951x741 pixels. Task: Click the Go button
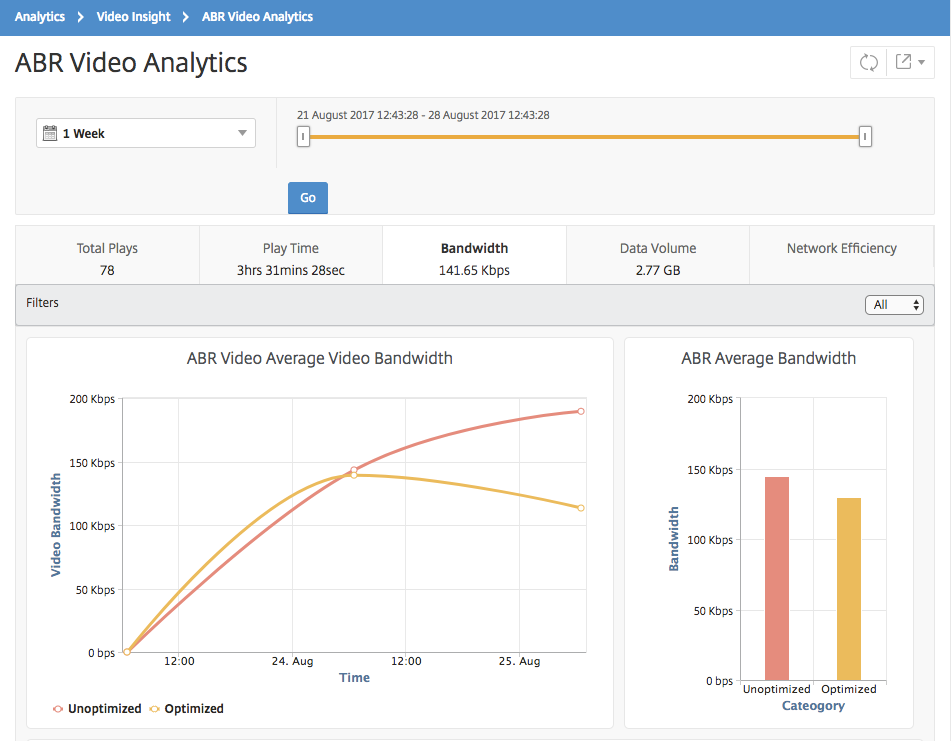coord(308,198)
